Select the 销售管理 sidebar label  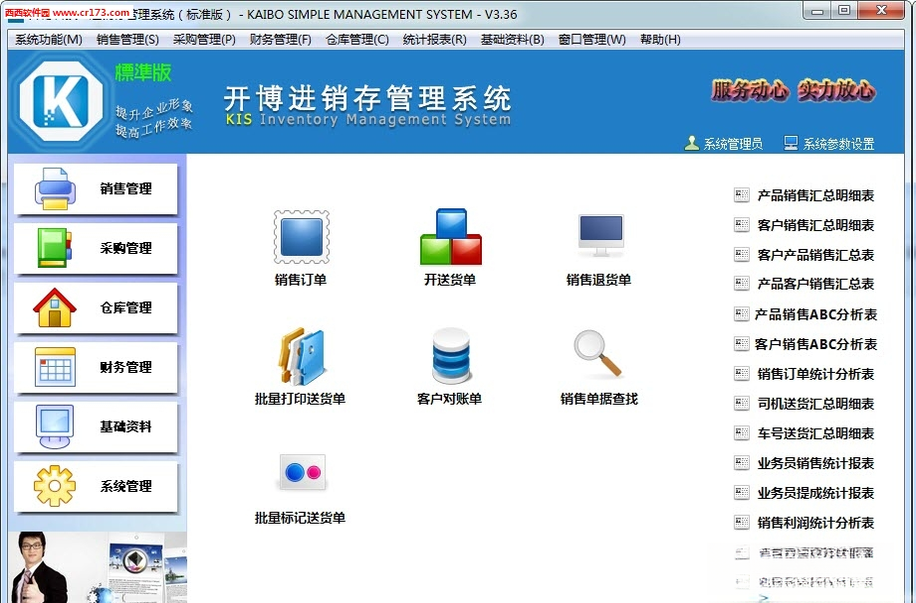click(x=126, y=189)
